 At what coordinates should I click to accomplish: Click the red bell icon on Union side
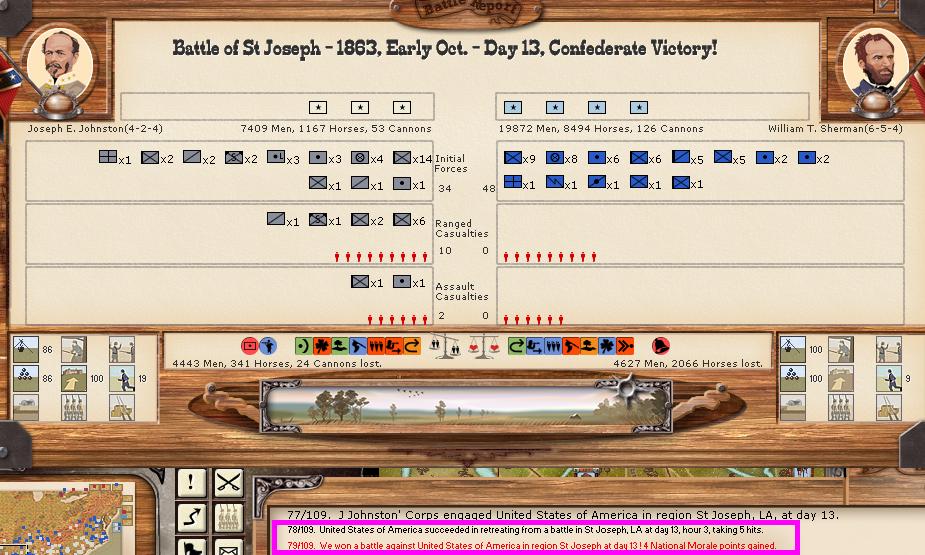coord(660,346)
